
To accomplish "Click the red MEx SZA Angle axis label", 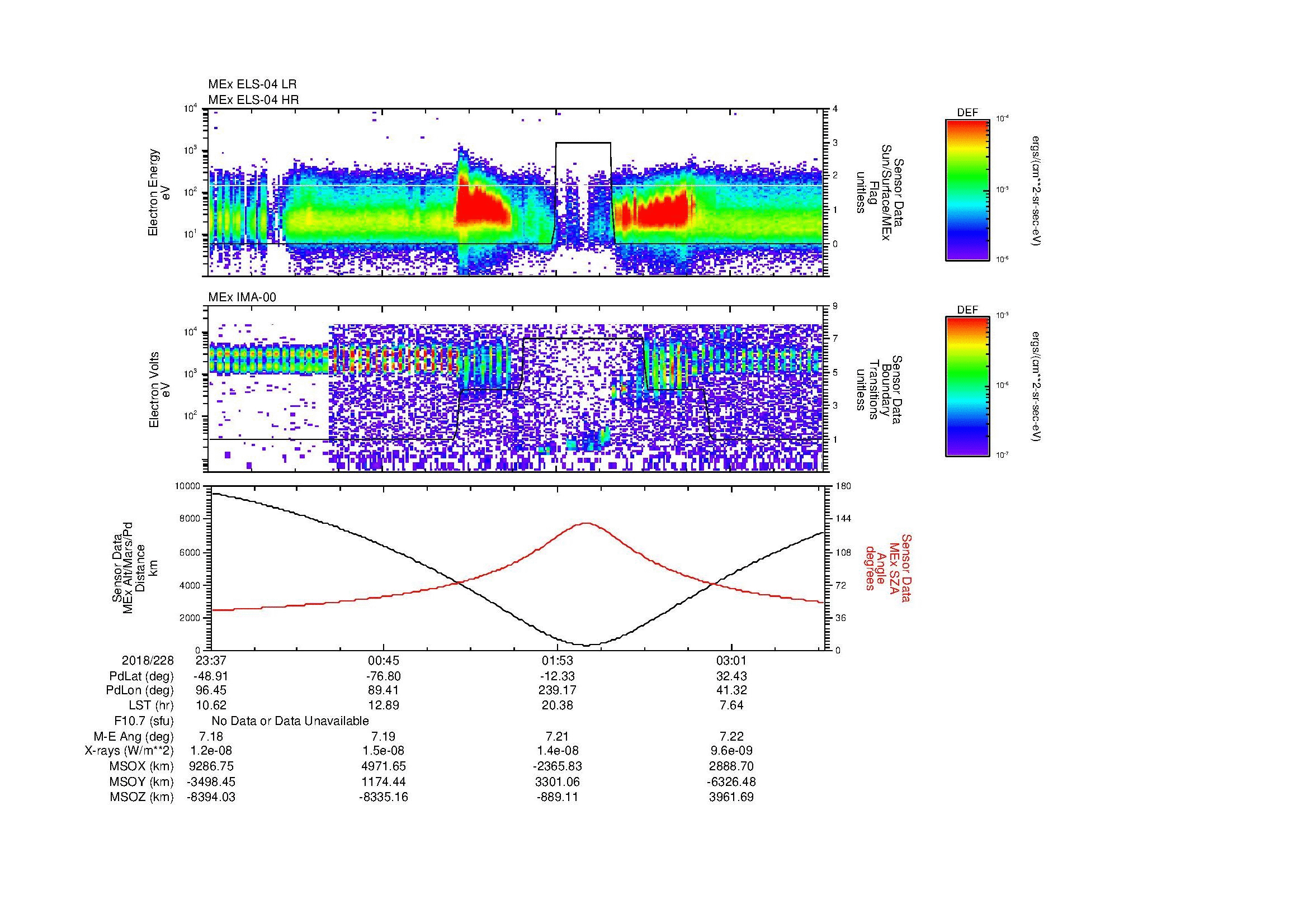I will click(x=887, y=567).
